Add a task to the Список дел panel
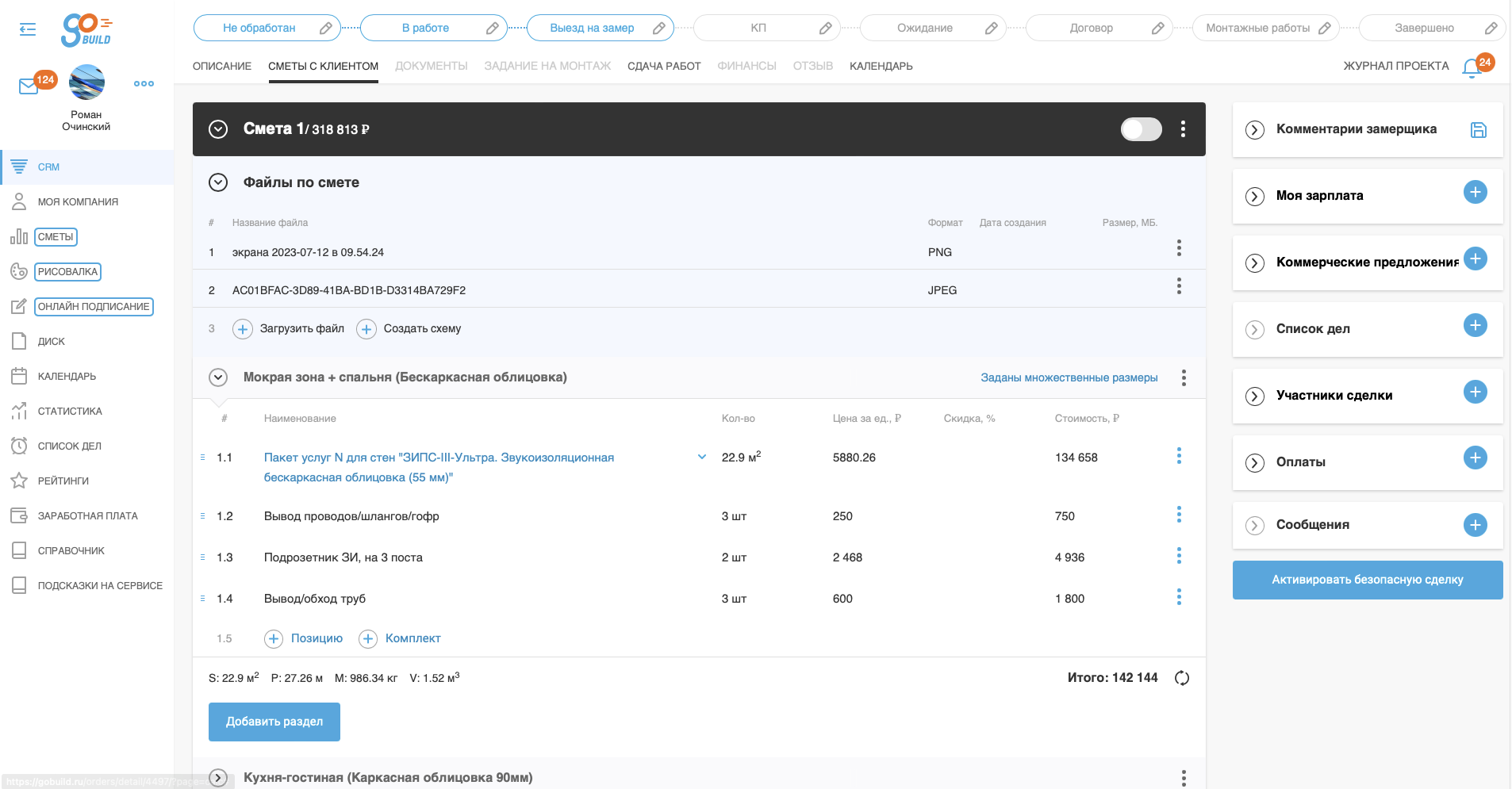Screen dimensions: 1512x789 point(1476,325)
